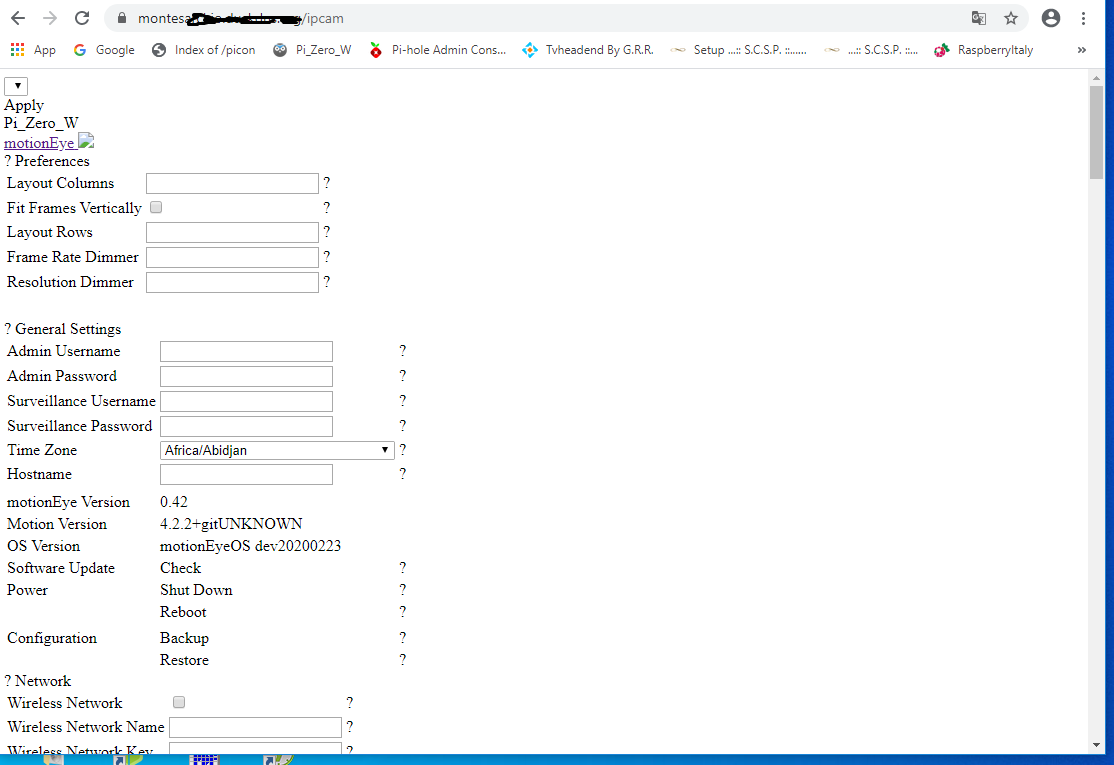This screenshot has width=1114, height=765.
Task: Enable Fit Frames Vertically
Action: click(156, 207)
